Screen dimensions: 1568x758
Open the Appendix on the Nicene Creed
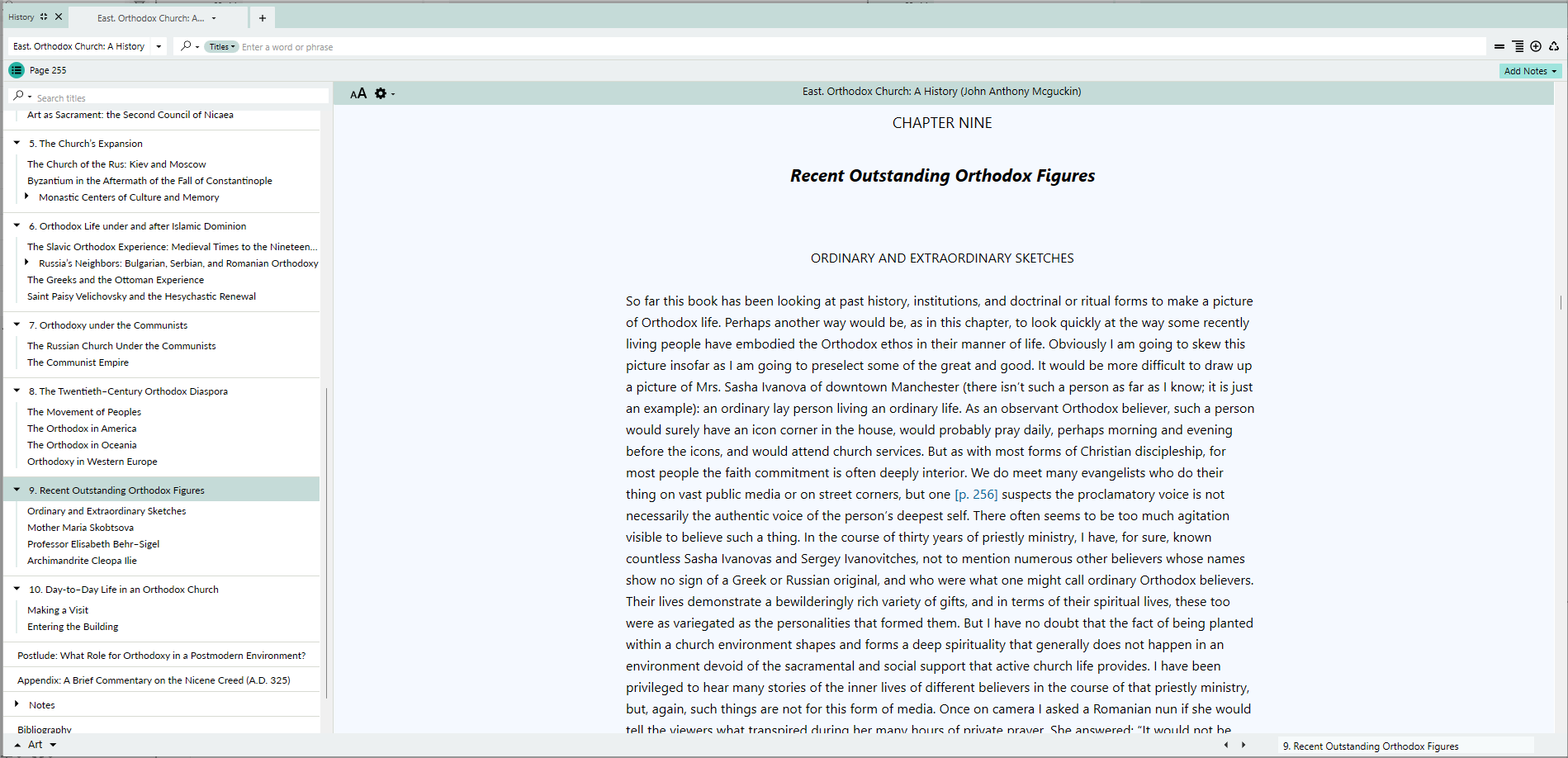click(154, 680)
